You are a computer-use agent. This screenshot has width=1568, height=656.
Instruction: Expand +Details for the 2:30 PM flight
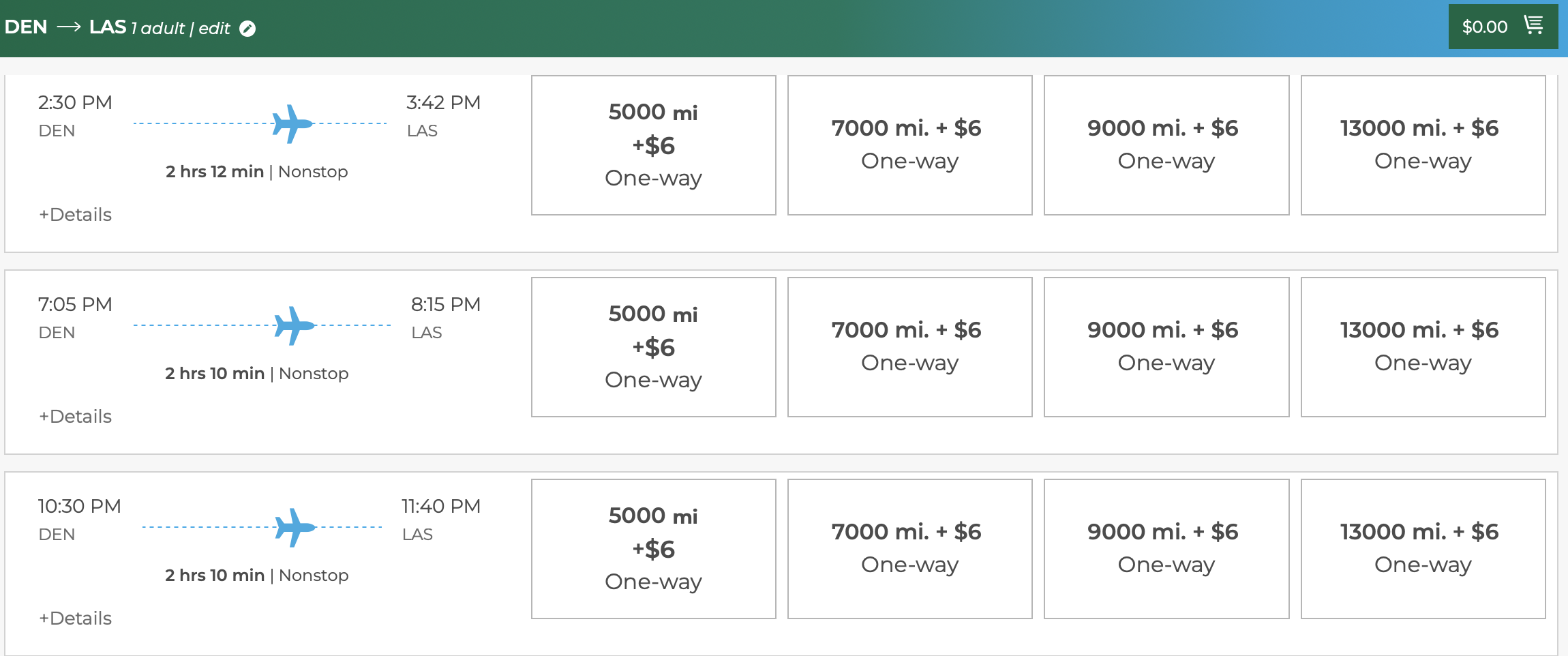click(76, 215)
